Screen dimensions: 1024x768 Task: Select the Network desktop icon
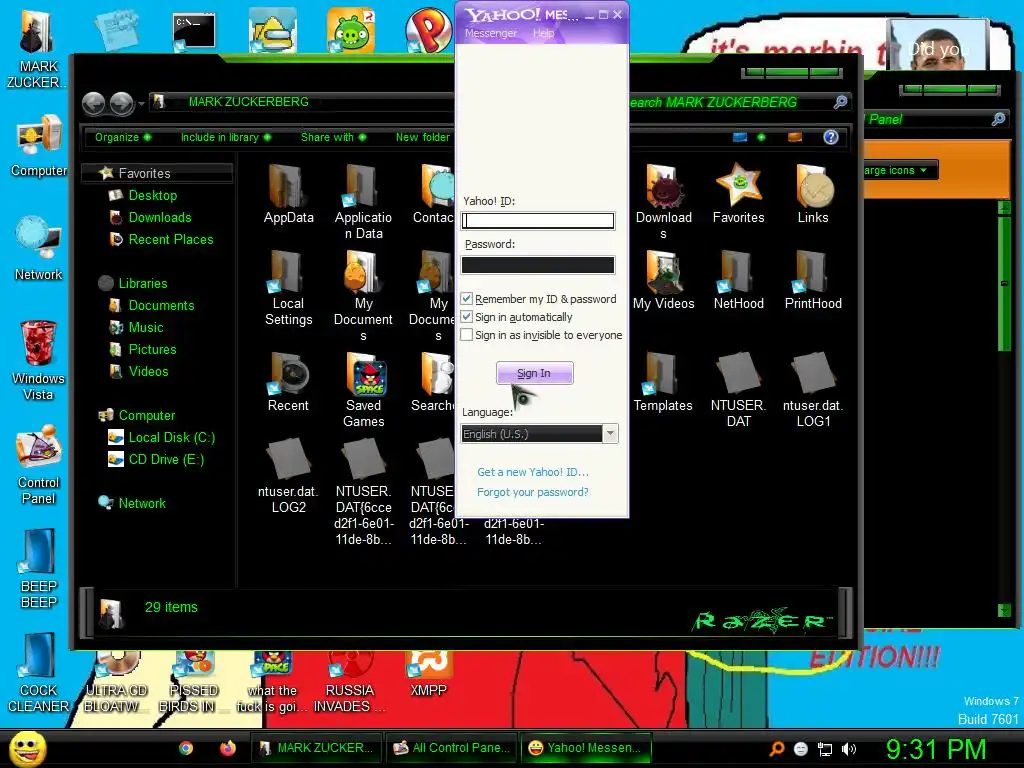(38, 248)
